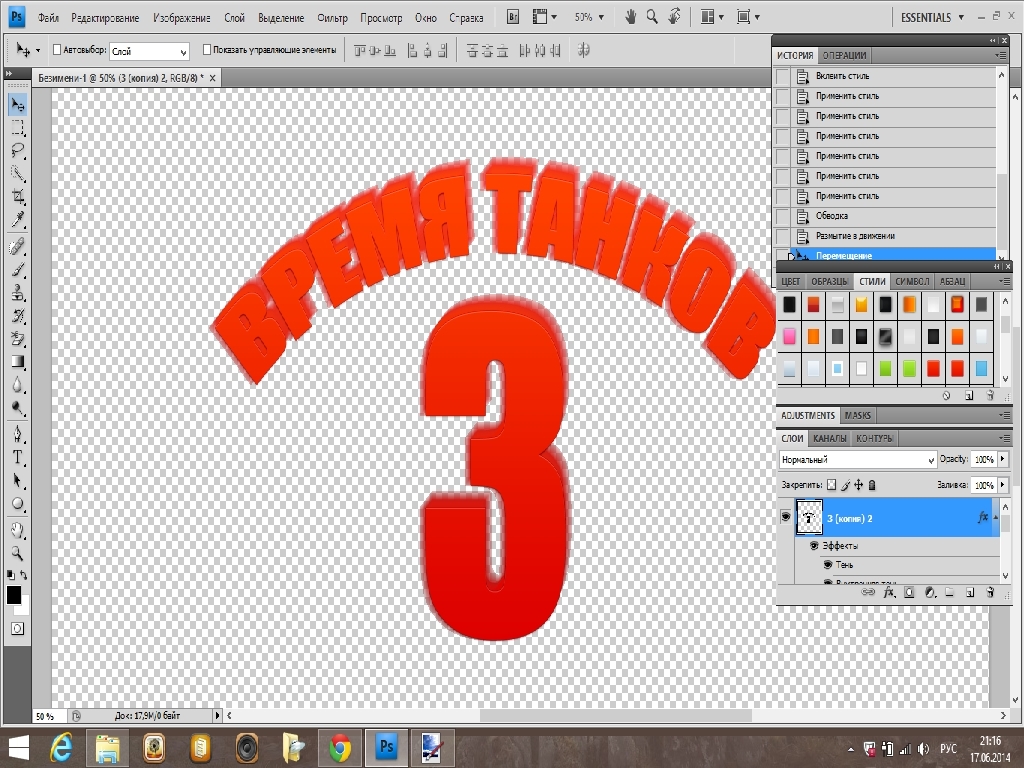Toggle lock all for layer
The image size is (1024, 768).
[x=872, y=485]
